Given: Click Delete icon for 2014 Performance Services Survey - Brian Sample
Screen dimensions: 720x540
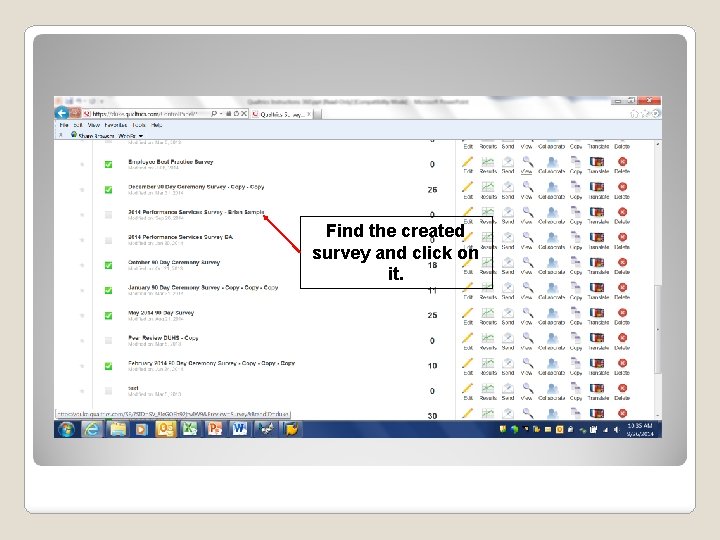Looking at the screenshot, I should point(622,212).
